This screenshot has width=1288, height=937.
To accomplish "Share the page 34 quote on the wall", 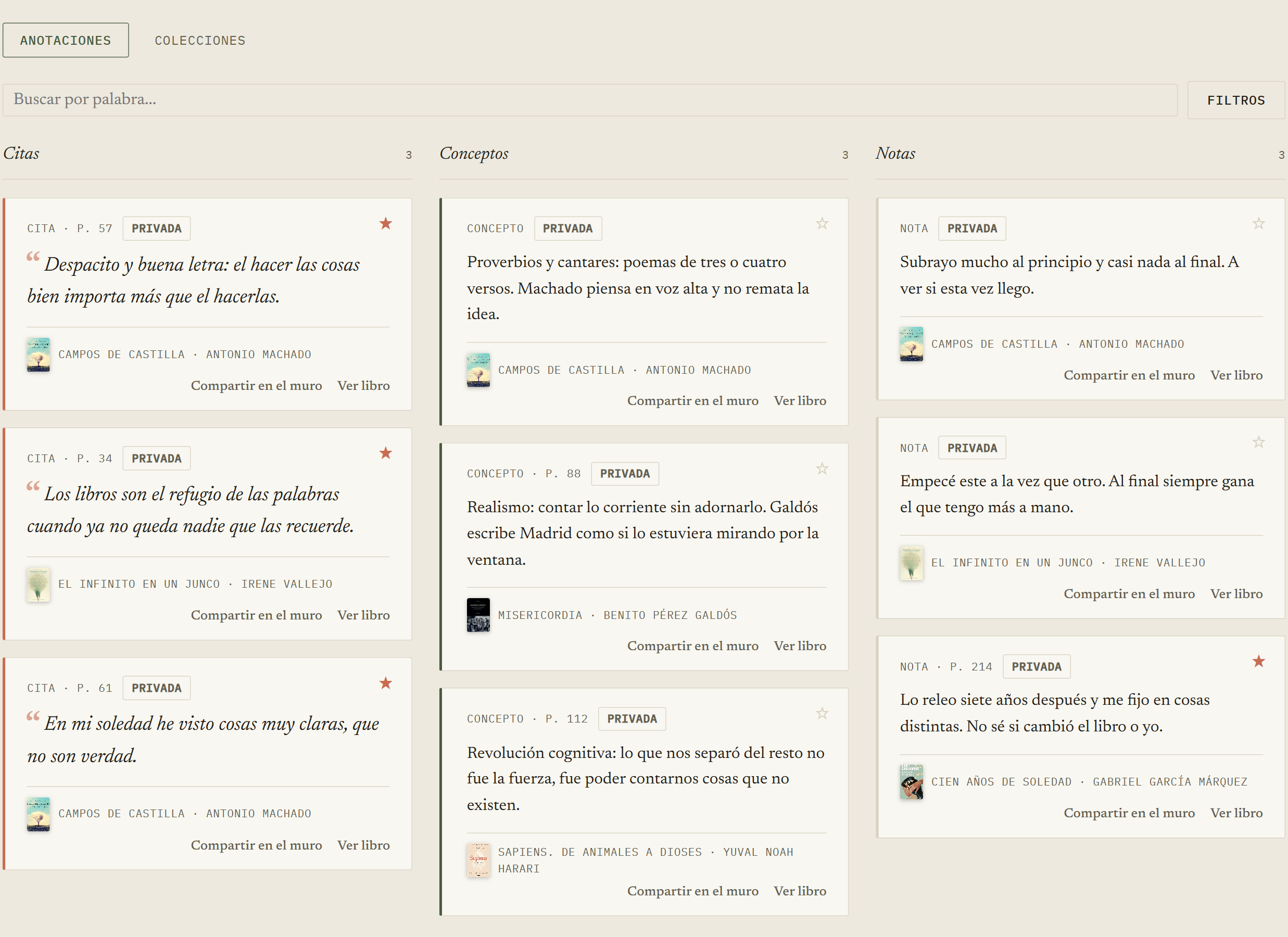I will pyautogui.click(x=256, y=615).
